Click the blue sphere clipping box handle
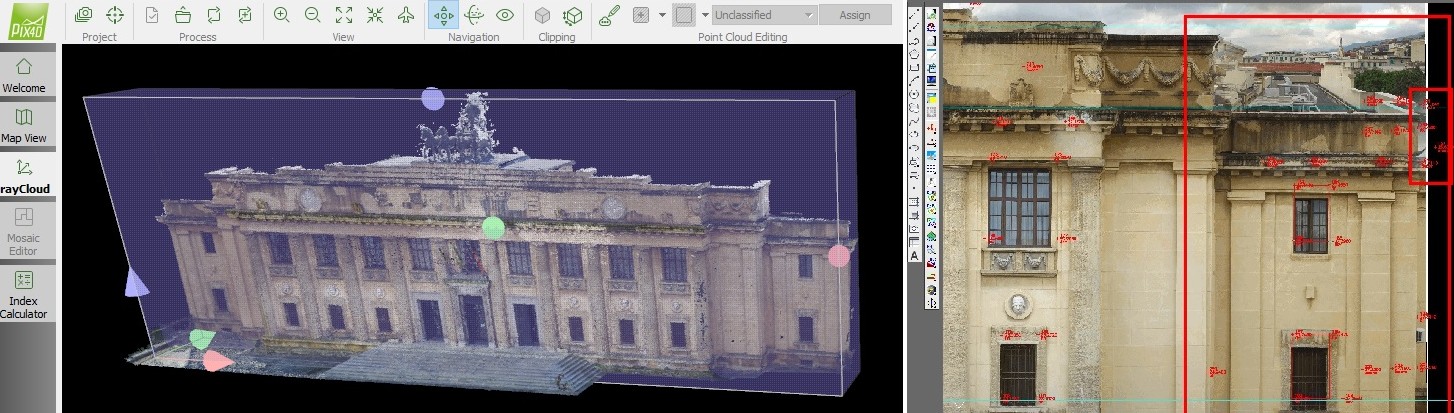Image resolution: width=1454 pixels, height=413 pixels. pyautogui.click(x=432, y=98)
